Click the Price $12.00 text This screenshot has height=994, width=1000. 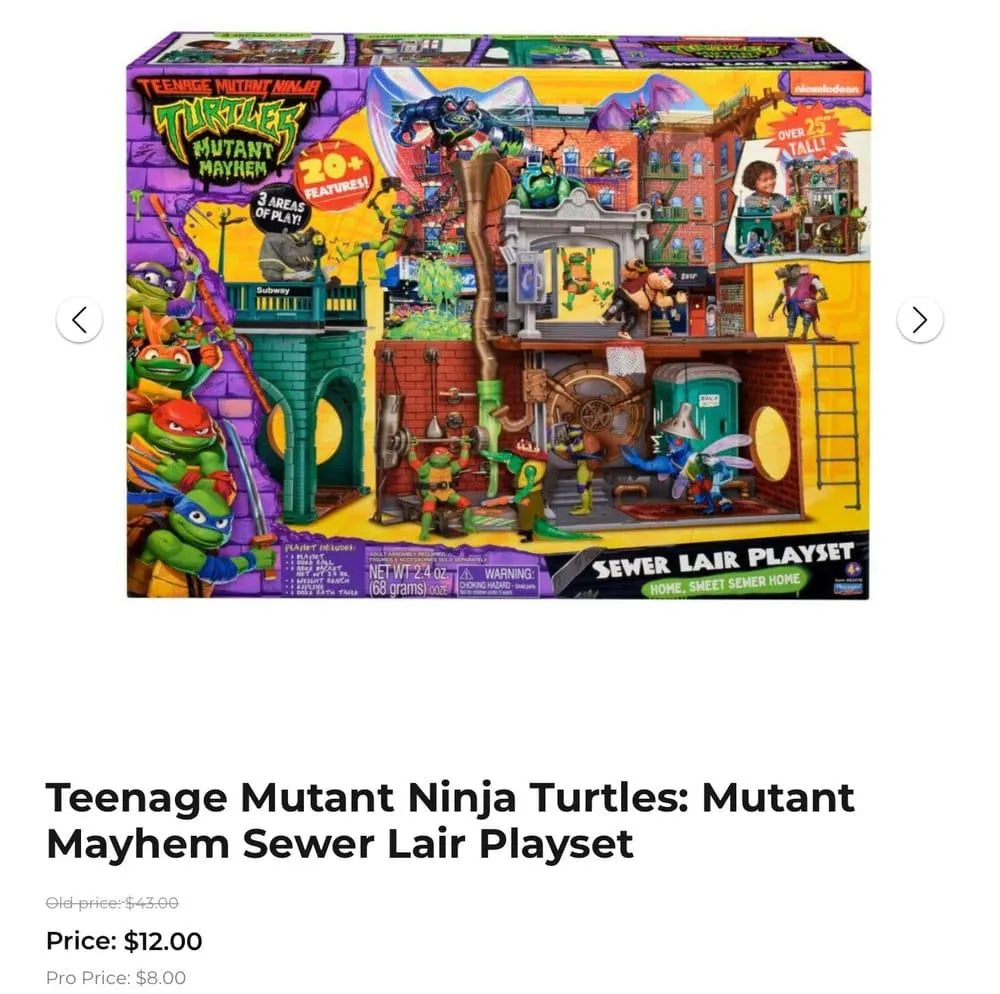point(124,941)
